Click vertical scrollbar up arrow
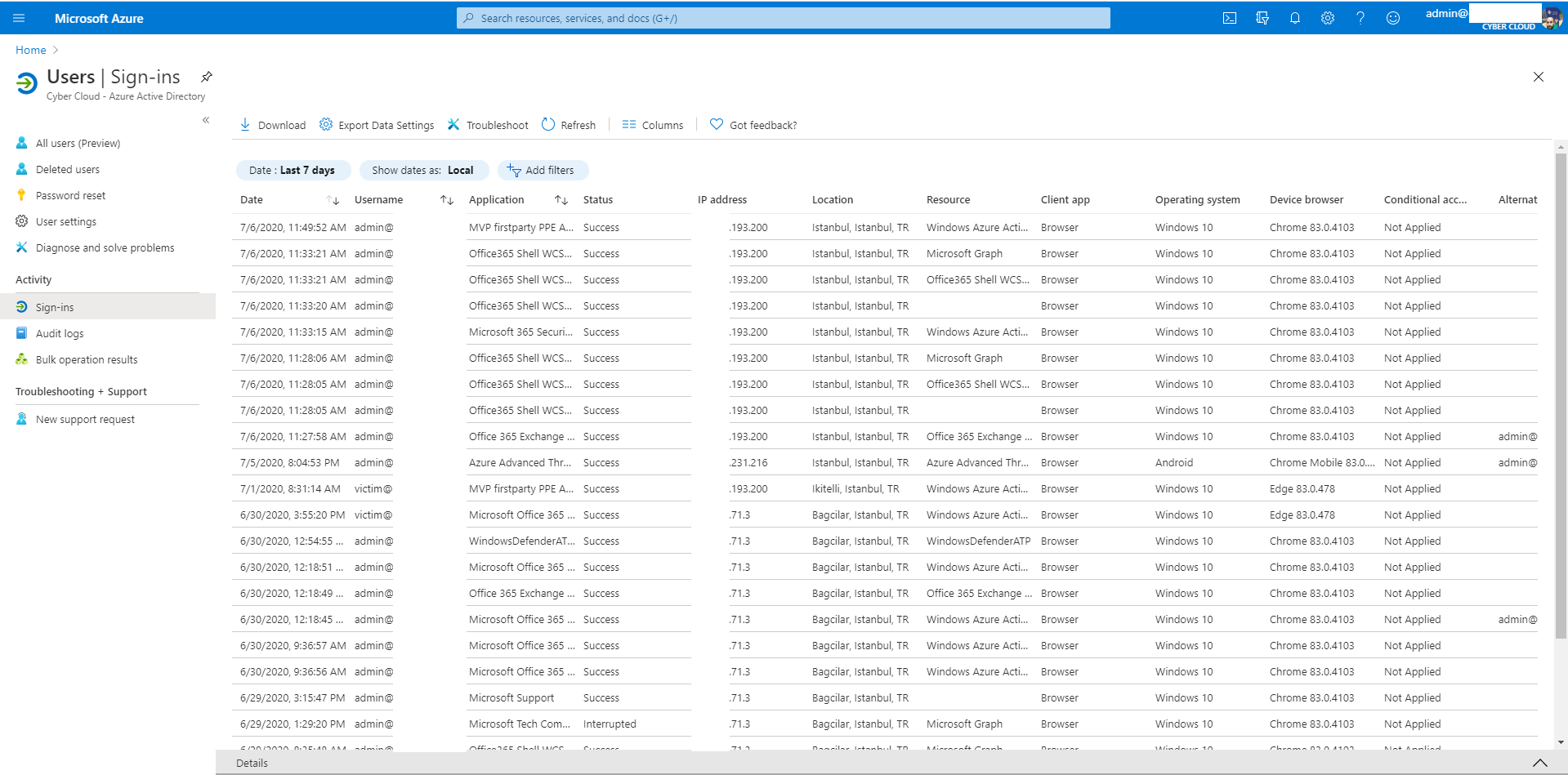Screen dimensions: 1568x775 [1561, 148]
